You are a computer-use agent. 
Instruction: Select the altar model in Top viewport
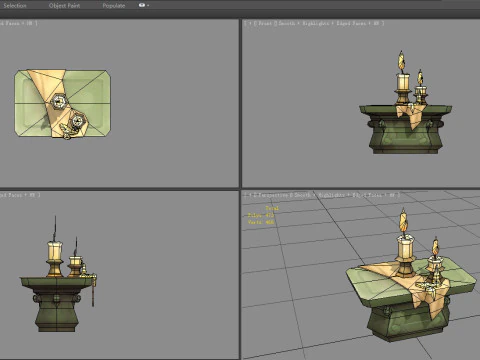point(63,104)
